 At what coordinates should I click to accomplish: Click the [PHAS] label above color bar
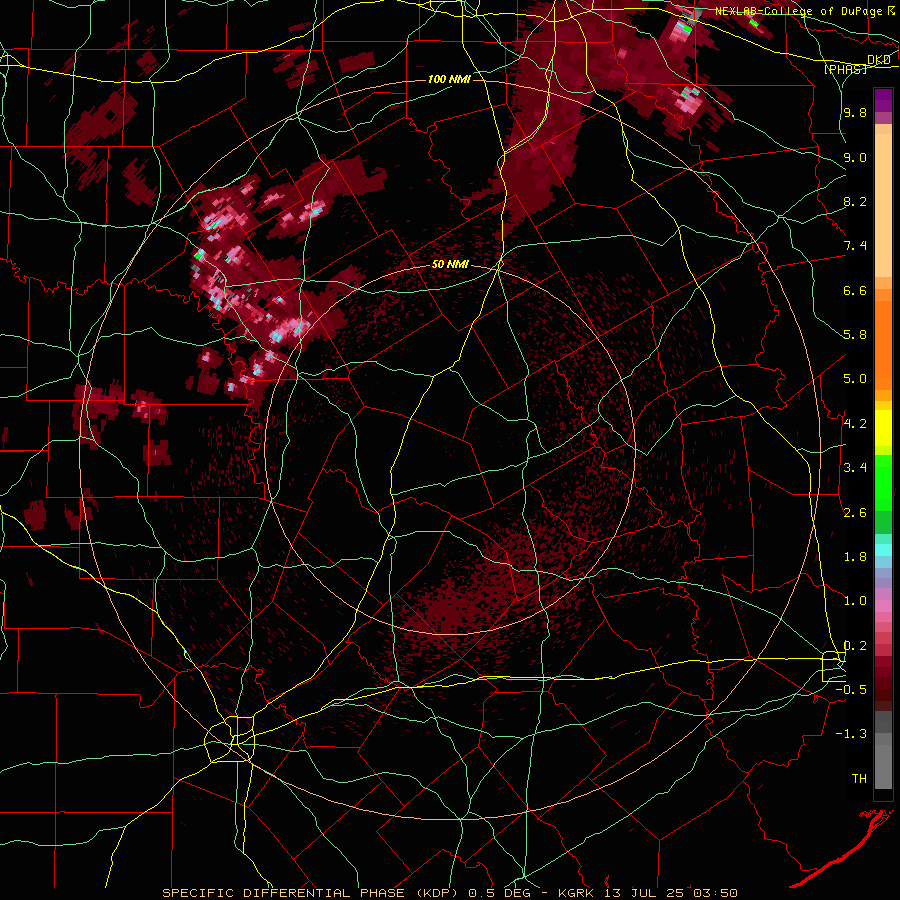point(845,69)
